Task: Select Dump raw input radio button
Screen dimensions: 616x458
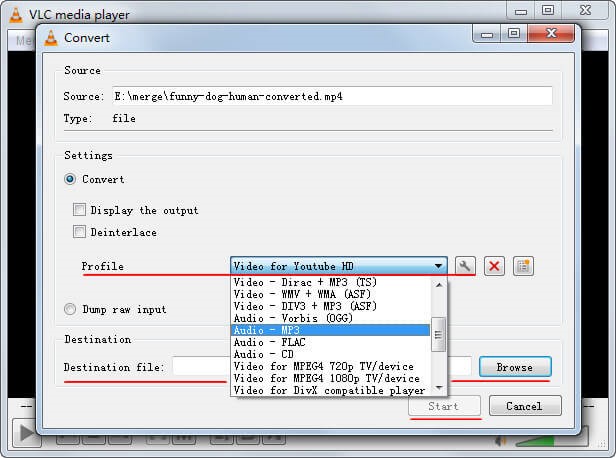Action: pyautogui.click(x=70, y=309)
